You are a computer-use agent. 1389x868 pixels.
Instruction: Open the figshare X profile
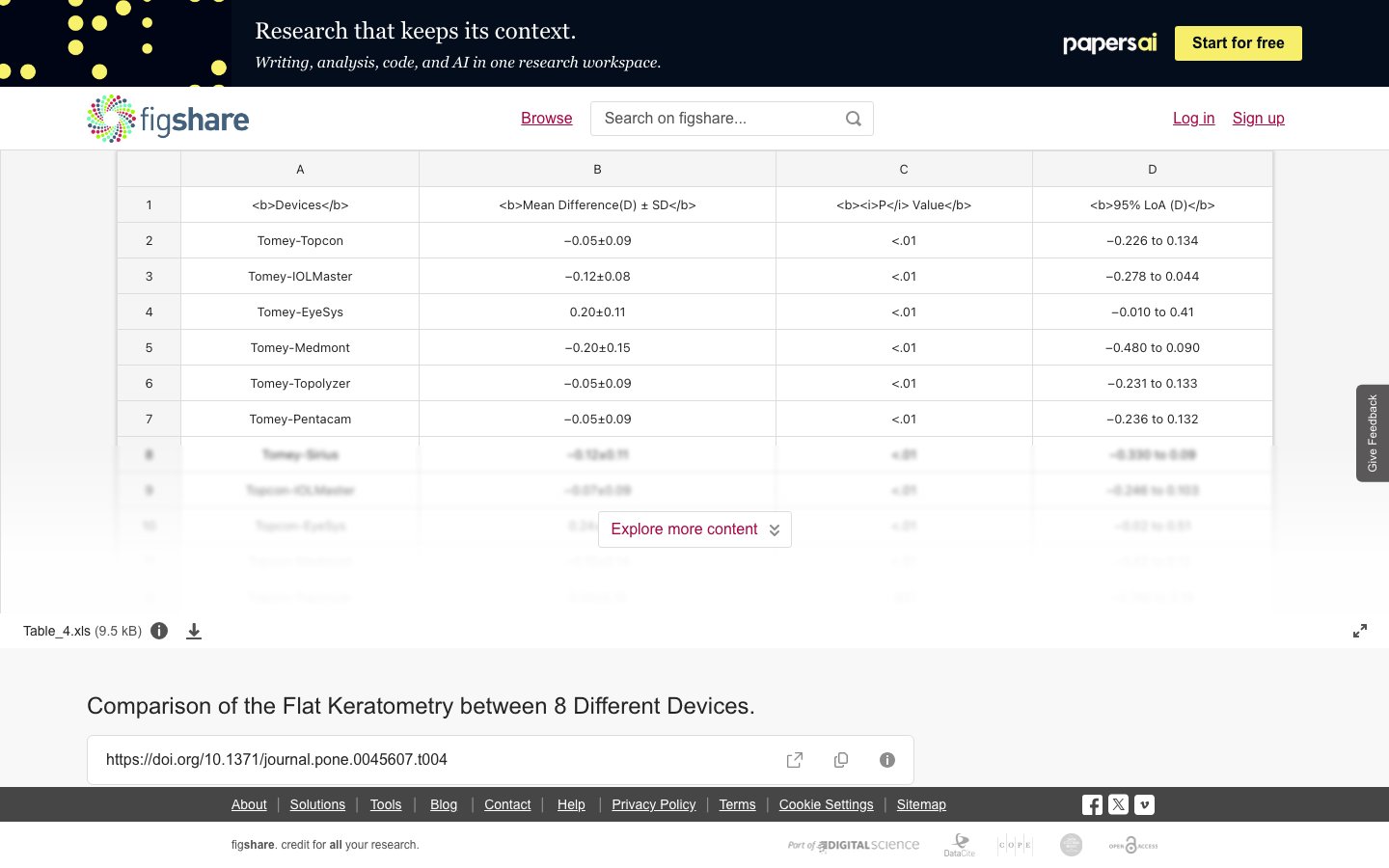pos(1118,804)
